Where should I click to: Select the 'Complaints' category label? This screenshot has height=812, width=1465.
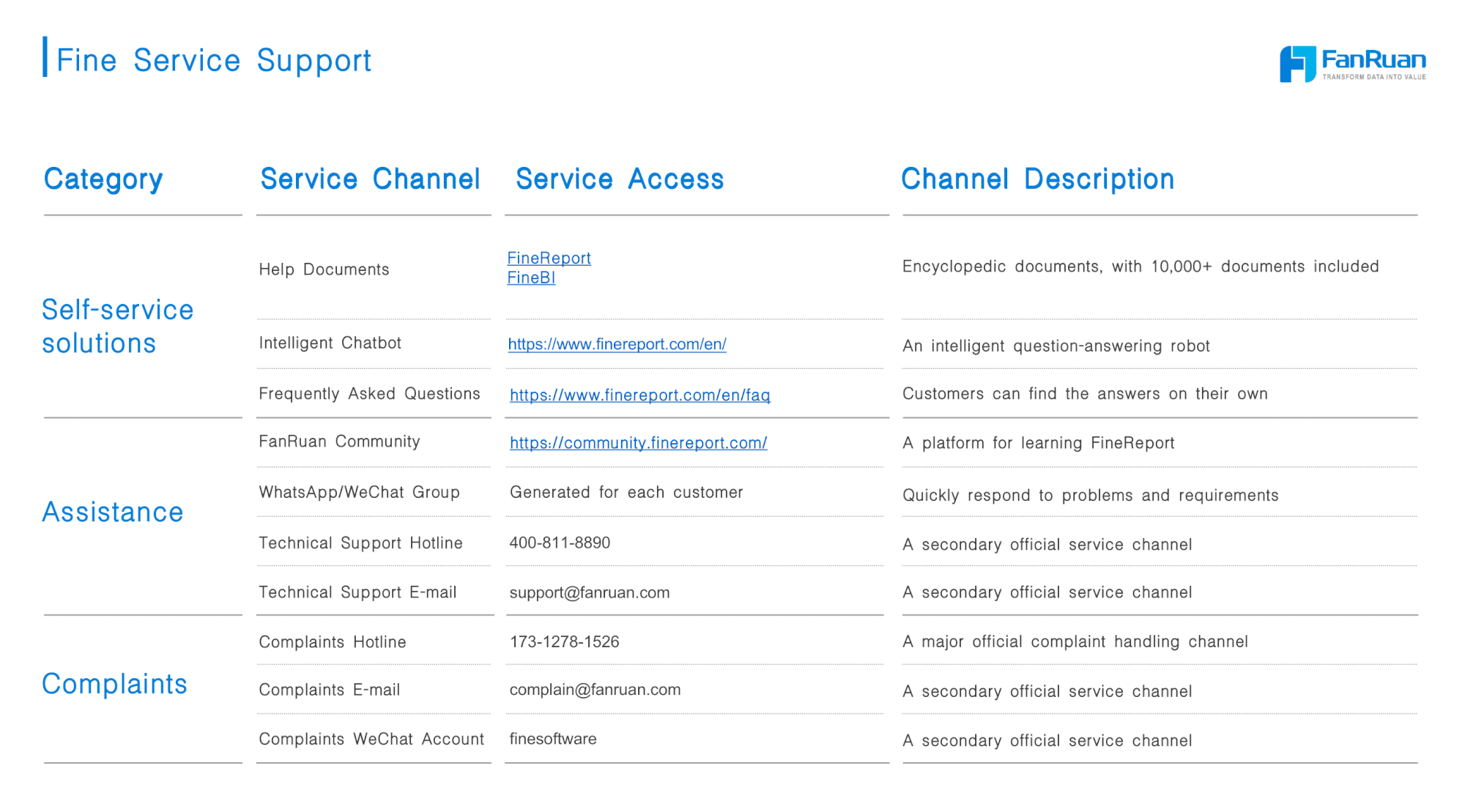tap(114, 684)
